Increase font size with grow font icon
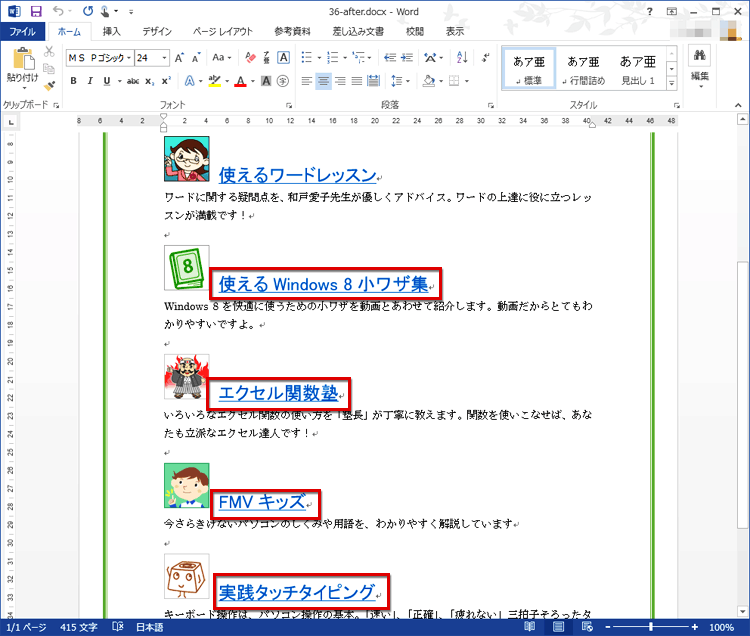The height and width of the screenshot is (636, 750). [179, 58]
